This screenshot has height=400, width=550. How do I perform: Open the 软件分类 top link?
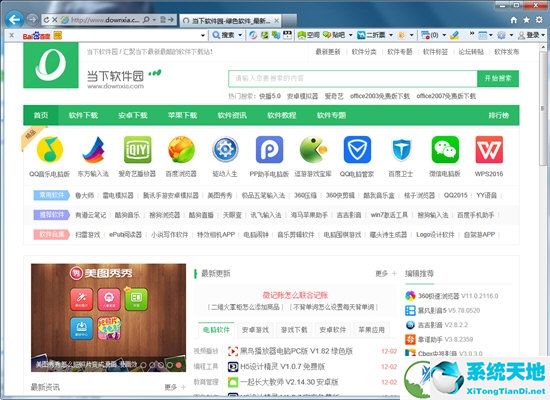(x=364, y=52)
